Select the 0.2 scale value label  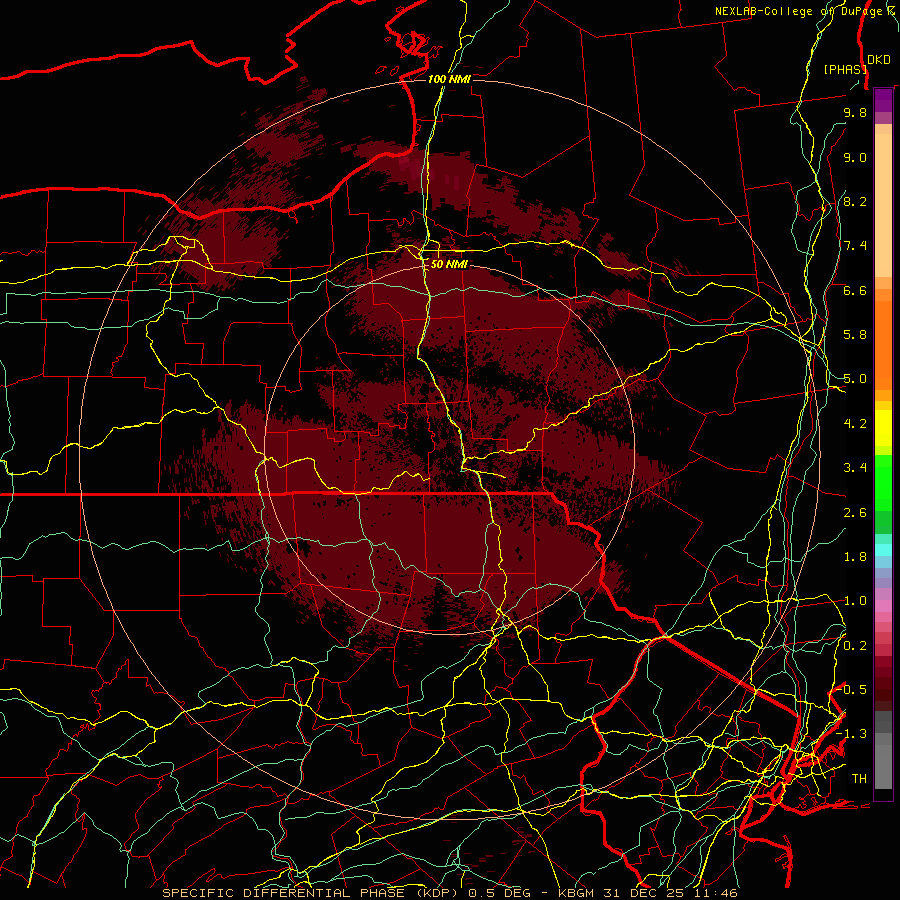(855, 646)
